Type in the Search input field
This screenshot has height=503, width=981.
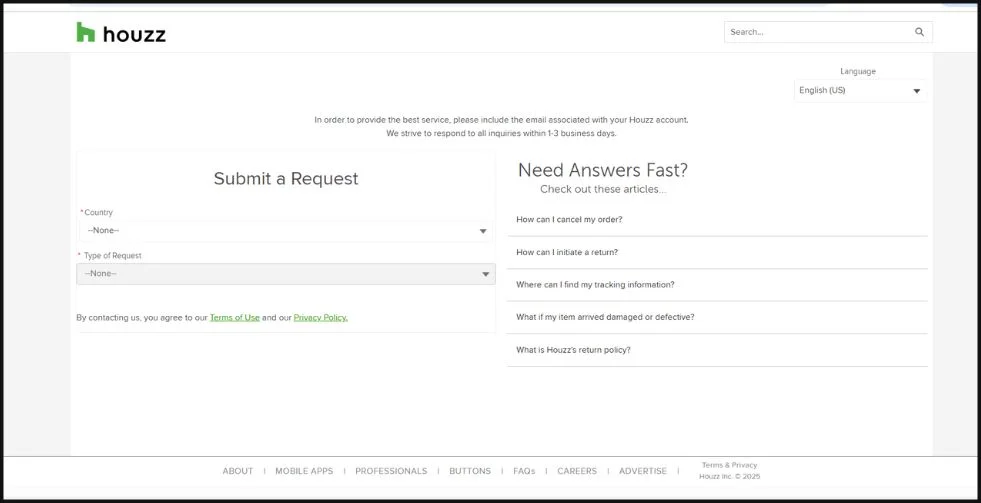(815, 32)
